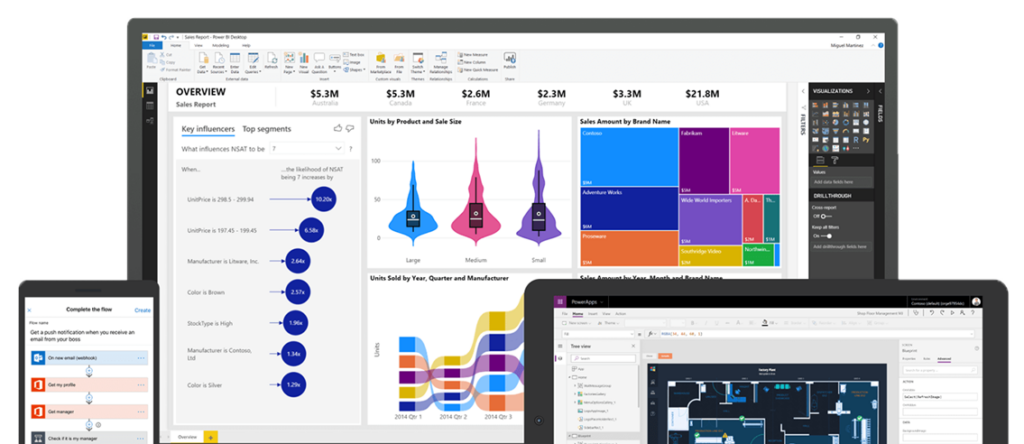Insert a Text box from ribbon

[355, 55]
